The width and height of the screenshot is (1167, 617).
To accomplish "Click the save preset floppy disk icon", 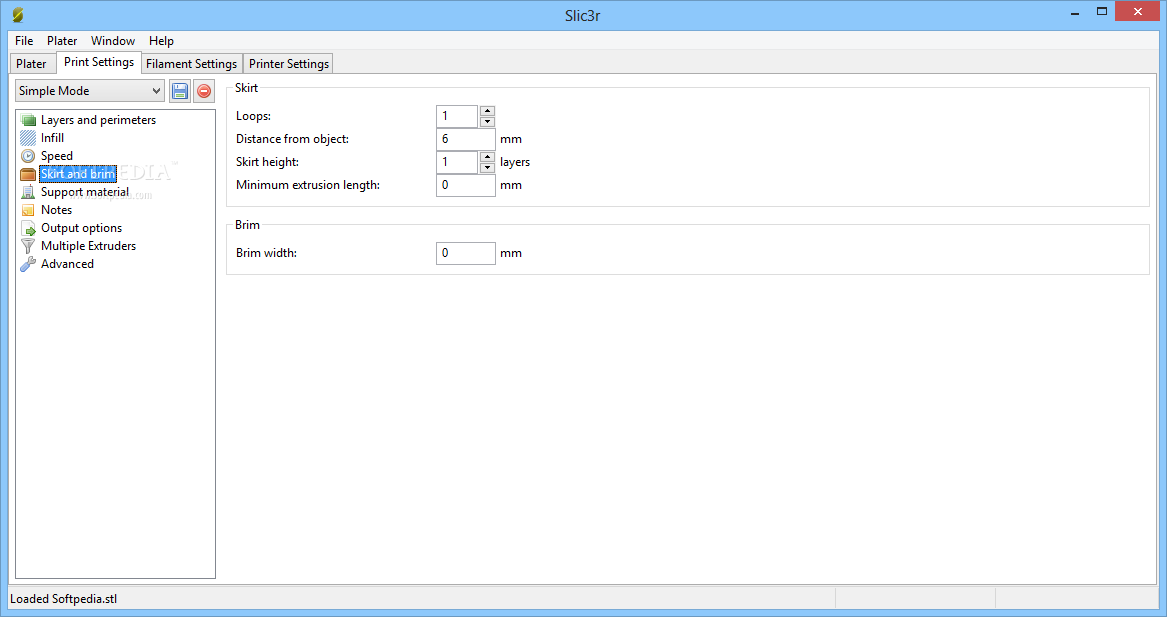I will [179, 91].
